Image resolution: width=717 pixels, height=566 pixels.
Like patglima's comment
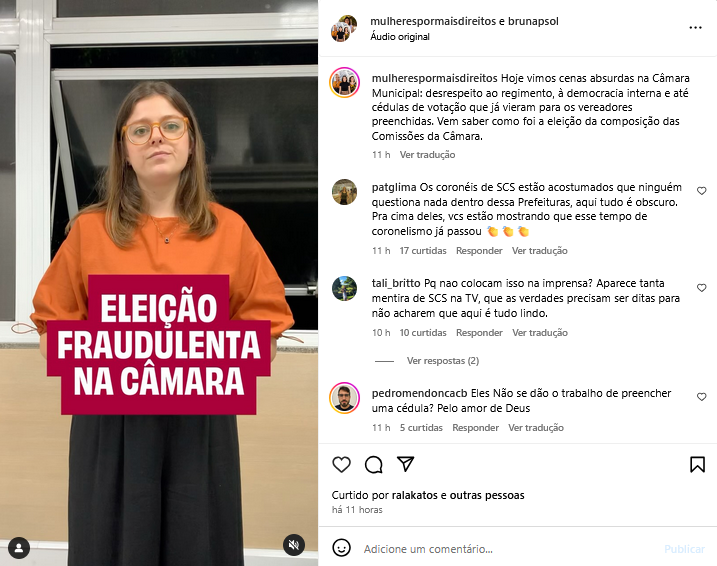(x=701, y=191)
